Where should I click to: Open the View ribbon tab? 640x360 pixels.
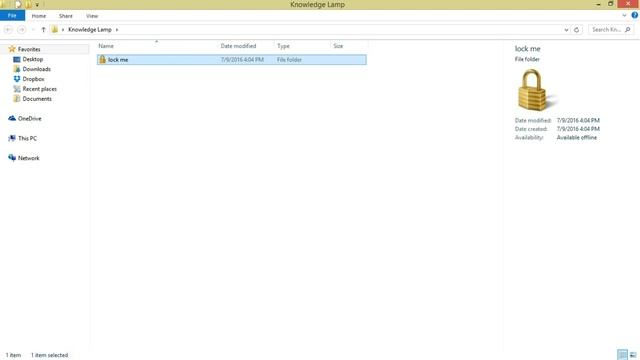(92, 16)
